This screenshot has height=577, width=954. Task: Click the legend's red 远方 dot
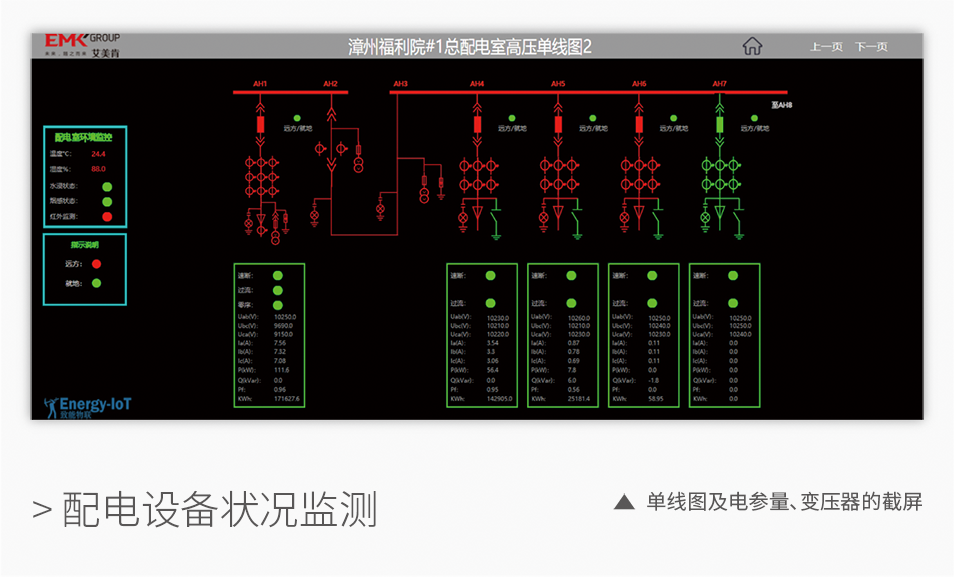96,264
